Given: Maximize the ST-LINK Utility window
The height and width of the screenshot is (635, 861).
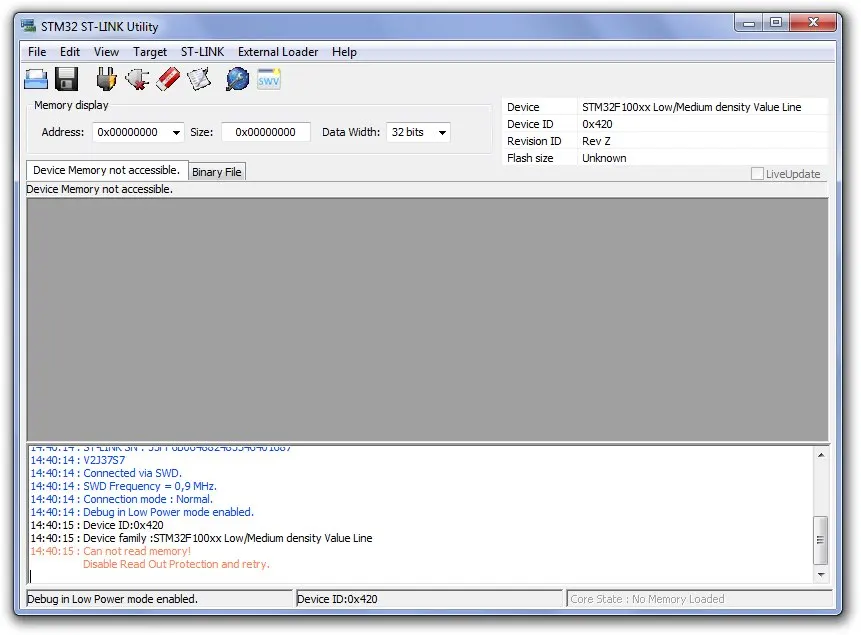Looking at the screenshot, I should point(775,23).
